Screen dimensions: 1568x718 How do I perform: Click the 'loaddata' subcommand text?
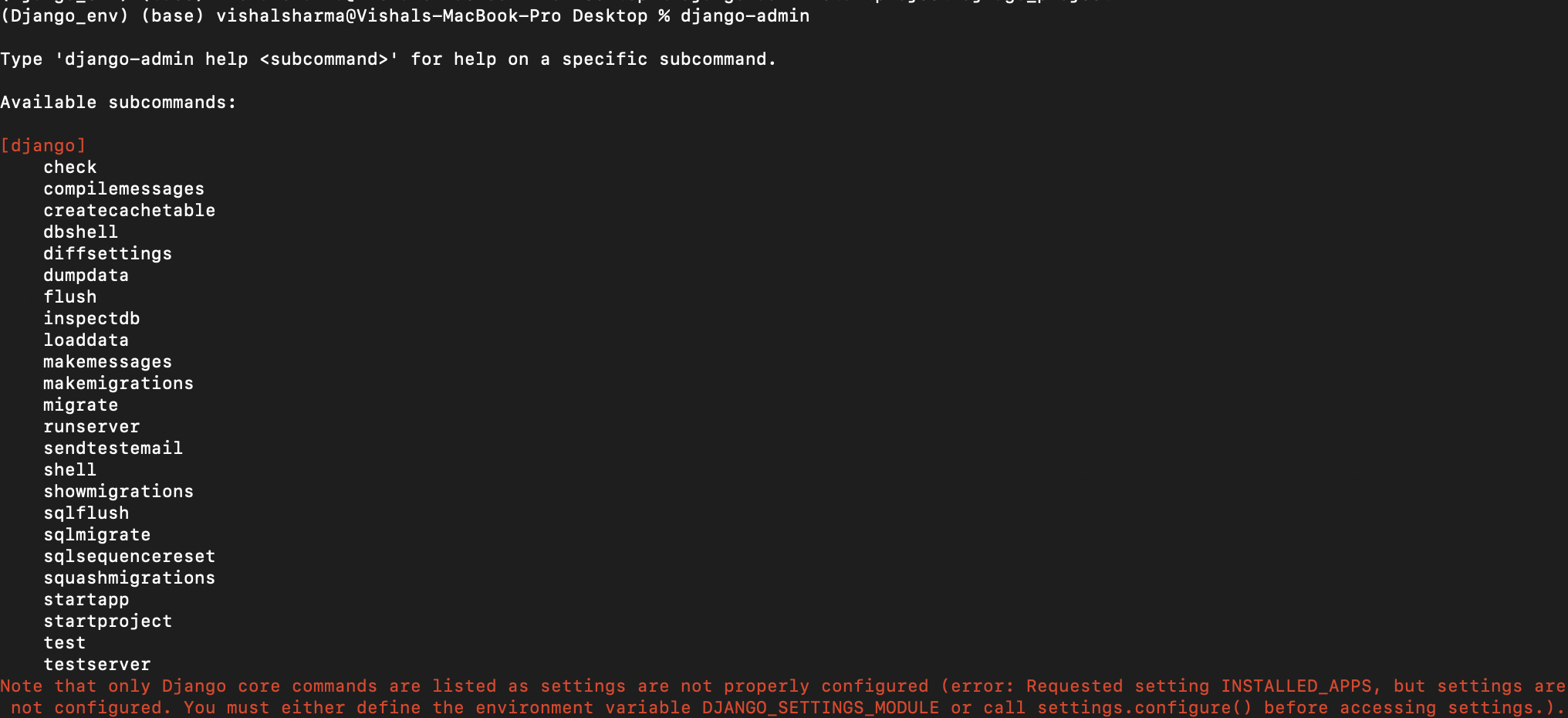click(86, 340)
